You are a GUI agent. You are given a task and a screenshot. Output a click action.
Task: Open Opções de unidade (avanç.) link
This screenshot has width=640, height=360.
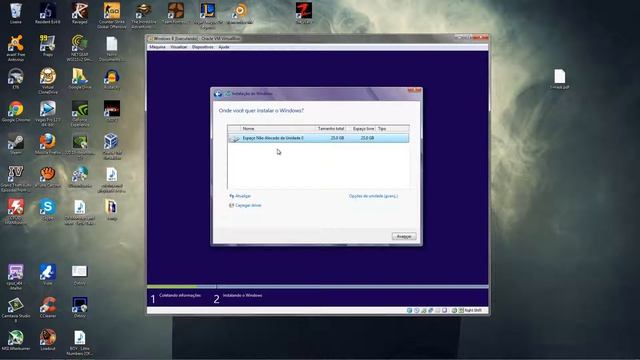point(373,196)
